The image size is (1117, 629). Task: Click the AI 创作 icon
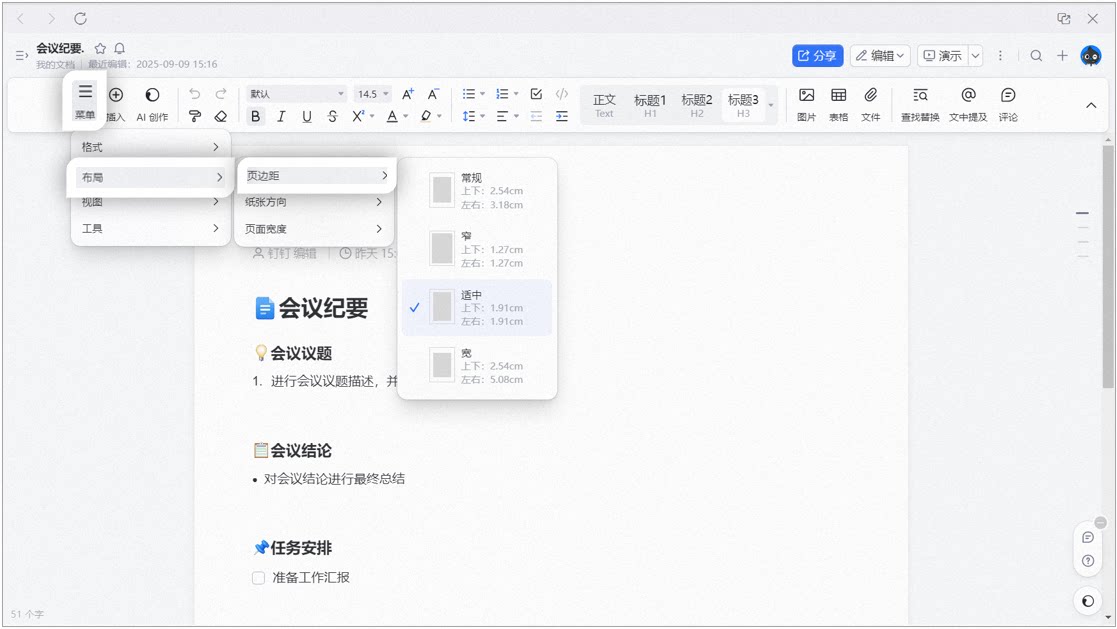click(152, 105)
